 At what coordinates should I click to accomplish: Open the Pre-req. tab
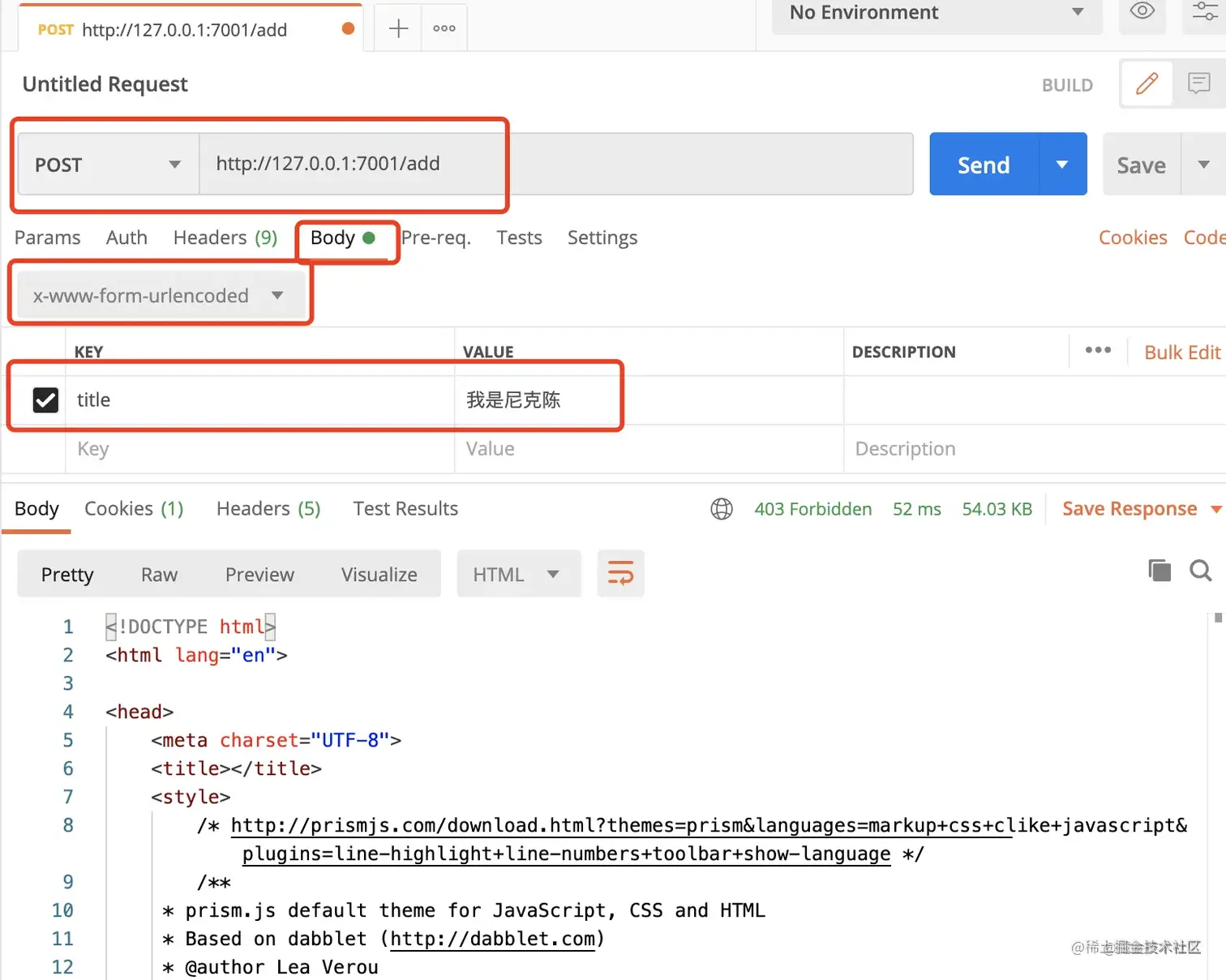[436, 238]
